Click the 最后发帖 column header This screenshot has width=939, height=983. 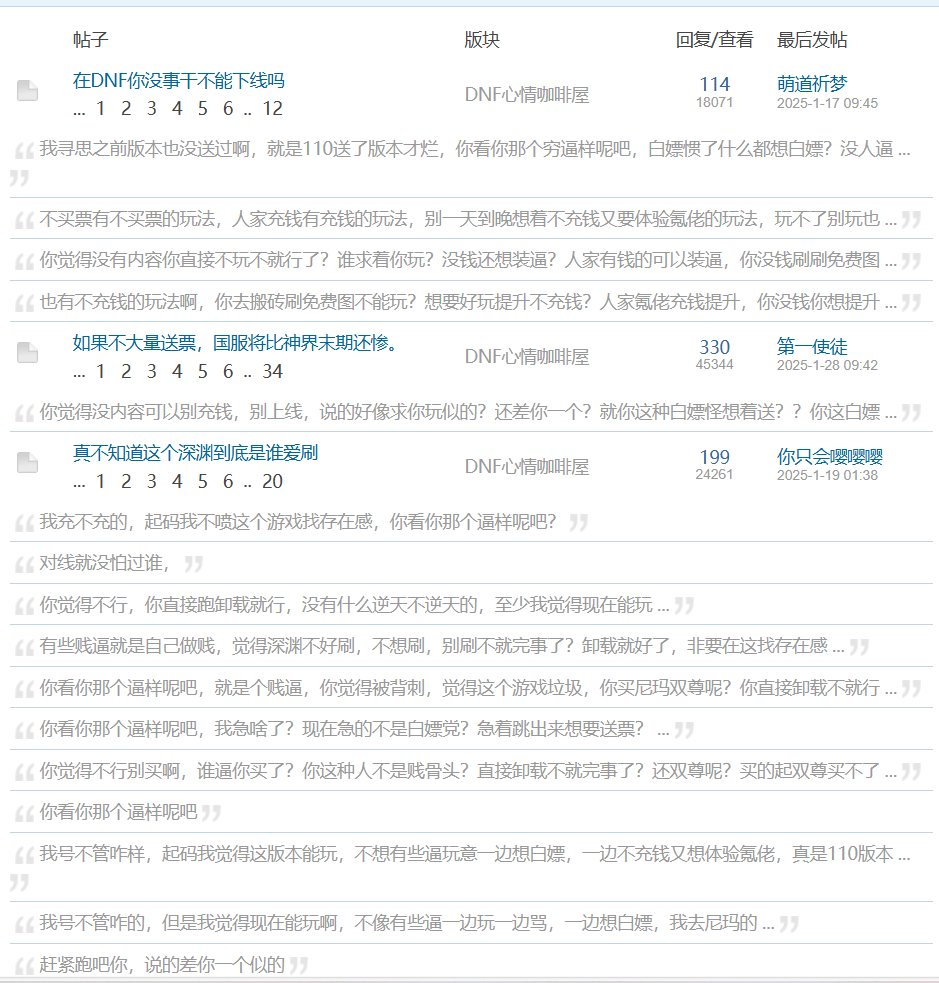click(x=812, y=40)
